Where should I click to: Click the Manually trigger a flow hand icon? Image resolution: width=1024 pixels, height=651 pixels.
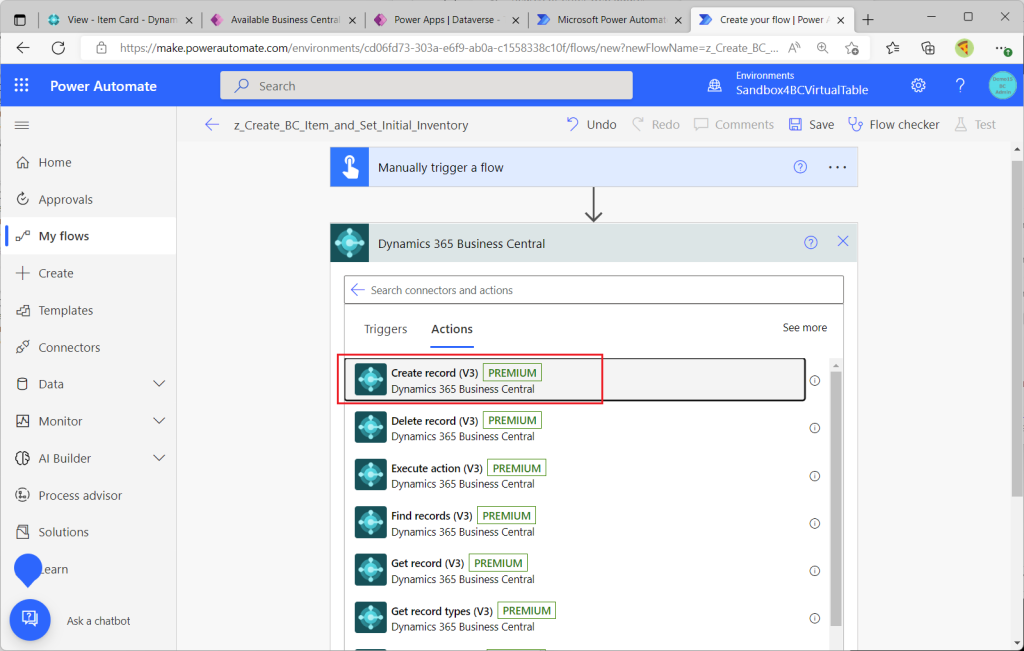pos(350,167)
